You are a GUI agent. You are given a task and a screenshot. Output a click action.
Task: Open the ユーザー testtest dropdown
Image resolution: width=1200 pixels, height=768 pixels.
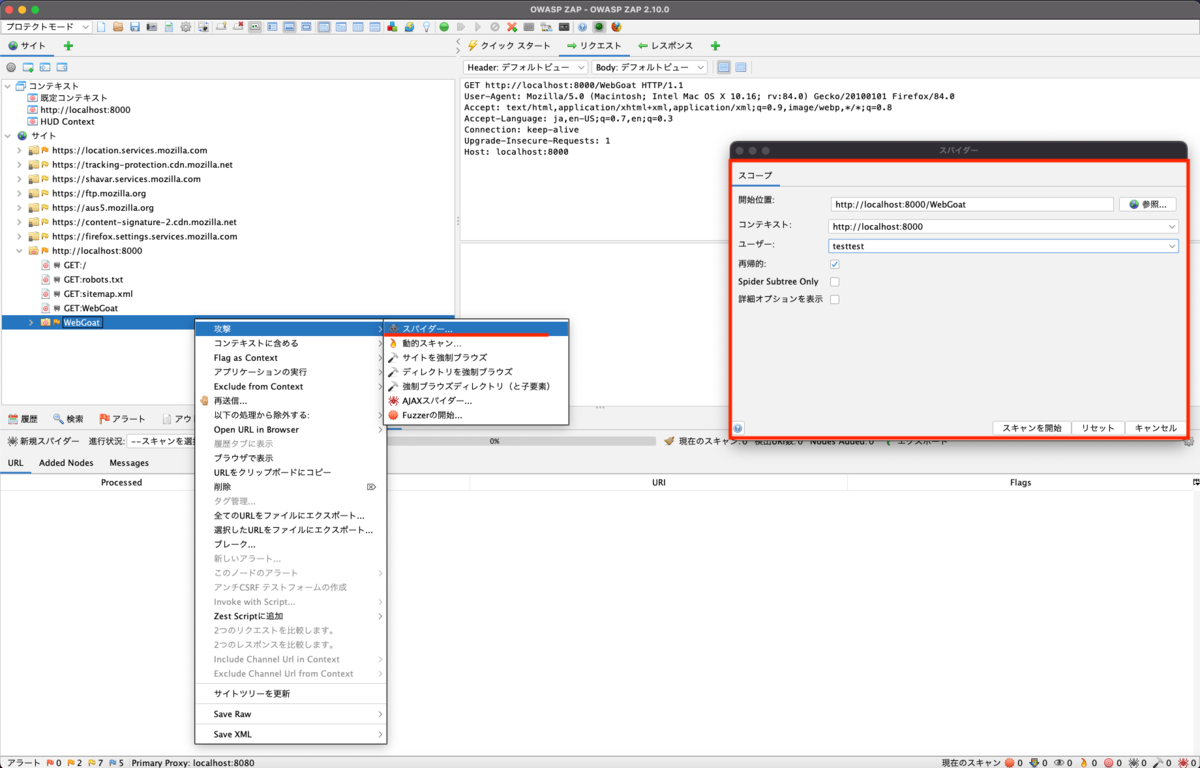1004,245
